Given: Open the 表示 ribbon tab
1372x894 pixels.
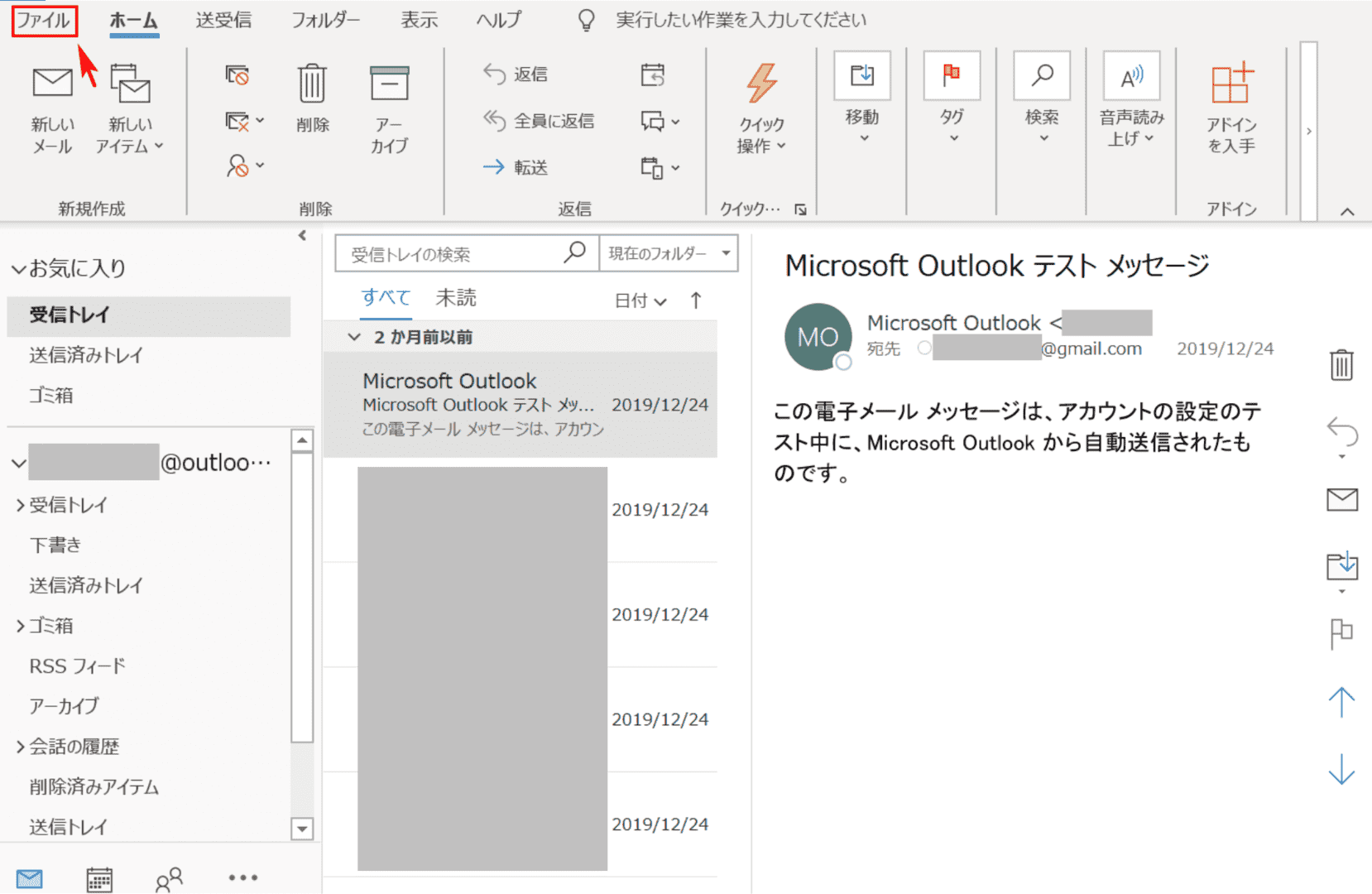Looking at the screenshot, I should [x=420, y=21].
